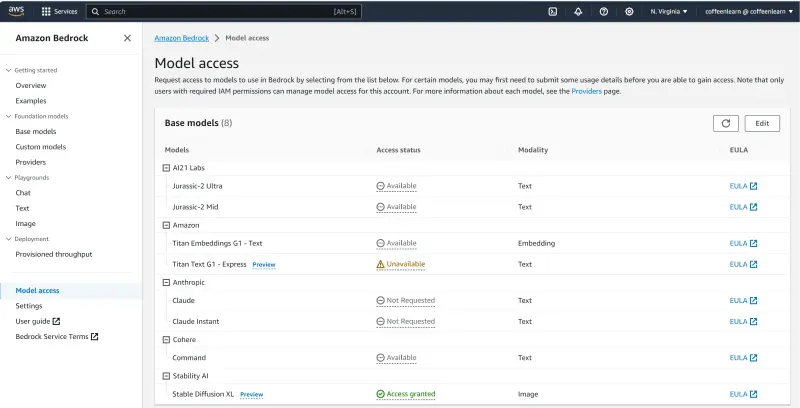Viewport: 800px width, 408px height.
Task: Open the Providers page link
Action: click(x=586, y=91)
